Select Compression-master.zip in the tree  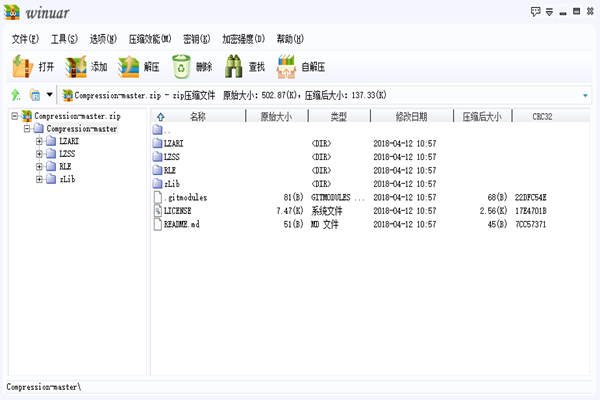coord(77,116)
